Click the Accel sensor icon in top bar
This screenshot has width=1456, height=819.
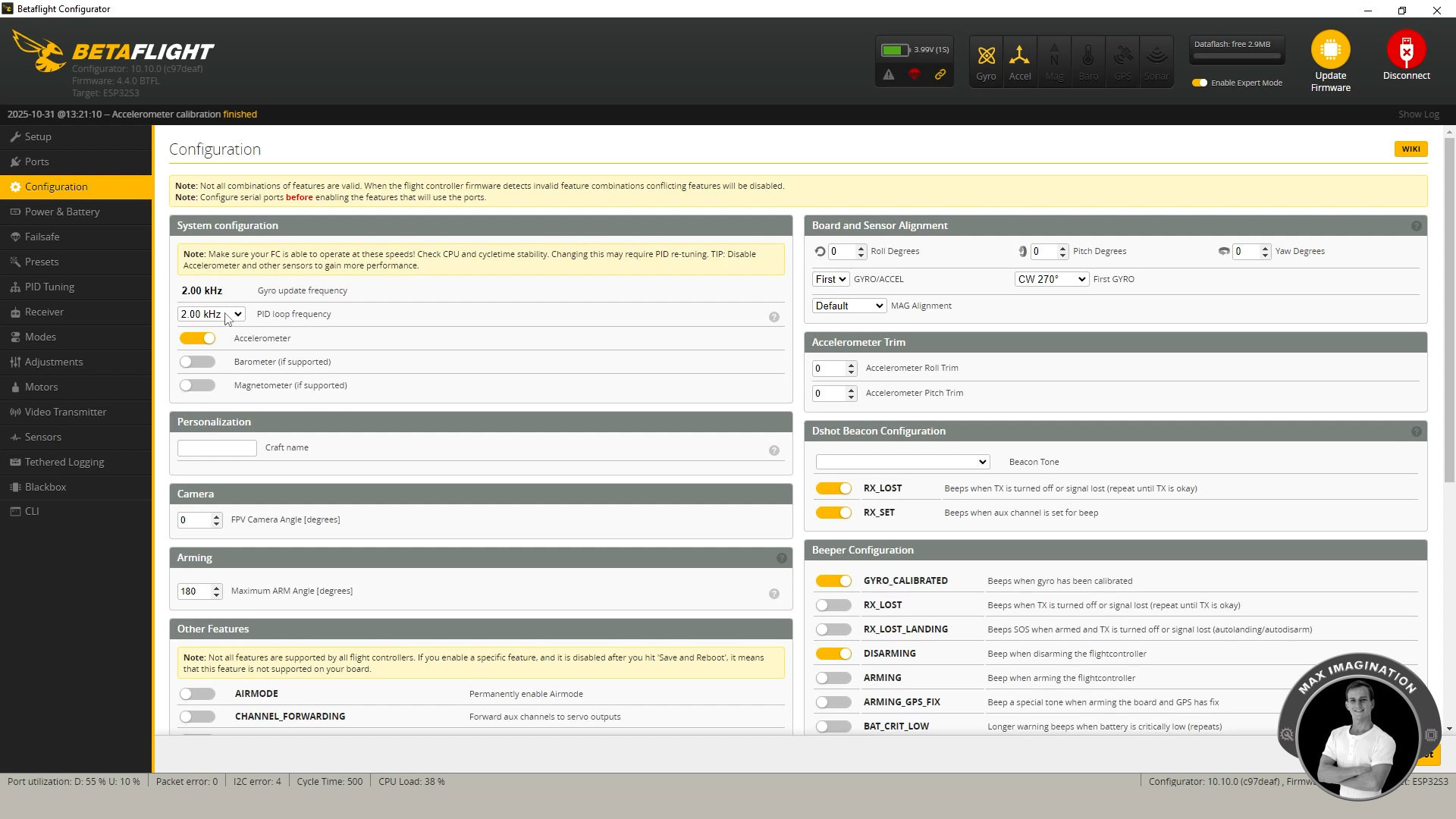click(1020, 61)
